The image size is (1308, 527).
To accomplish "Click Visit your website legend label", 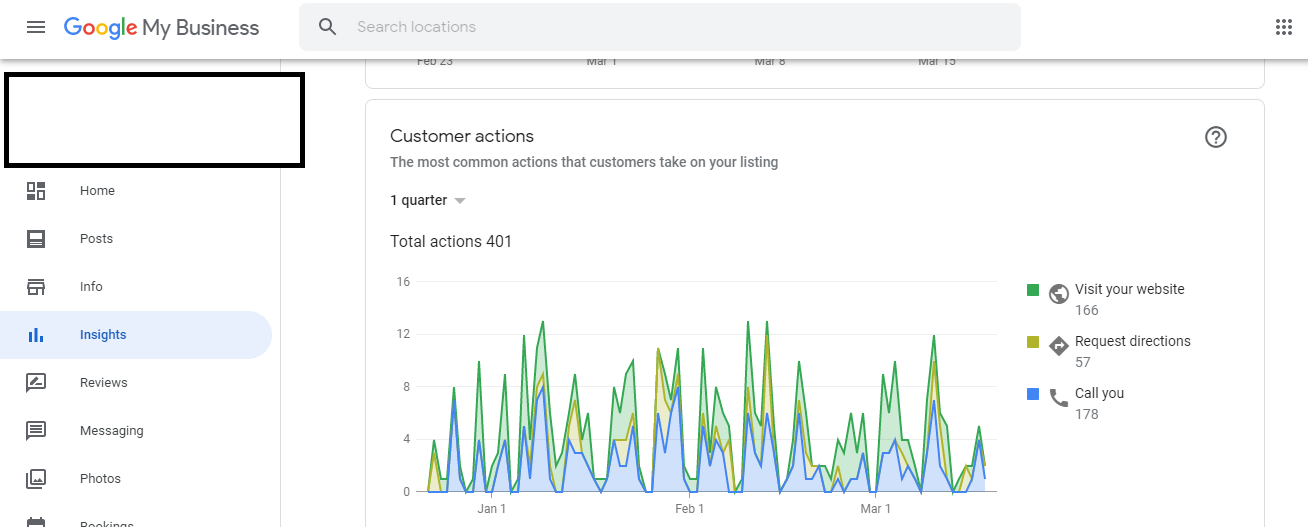I will [1130, 289].
